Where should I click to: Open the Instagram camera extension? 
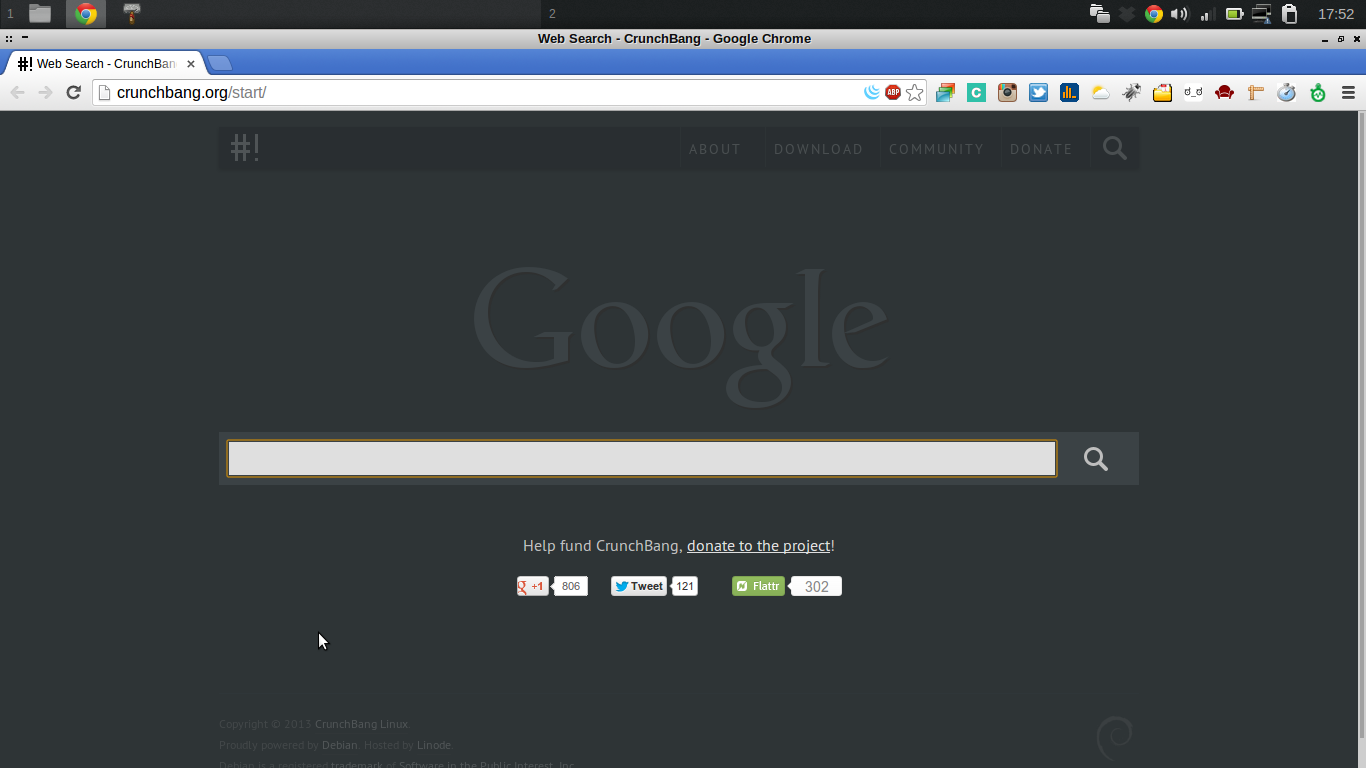1007,92
